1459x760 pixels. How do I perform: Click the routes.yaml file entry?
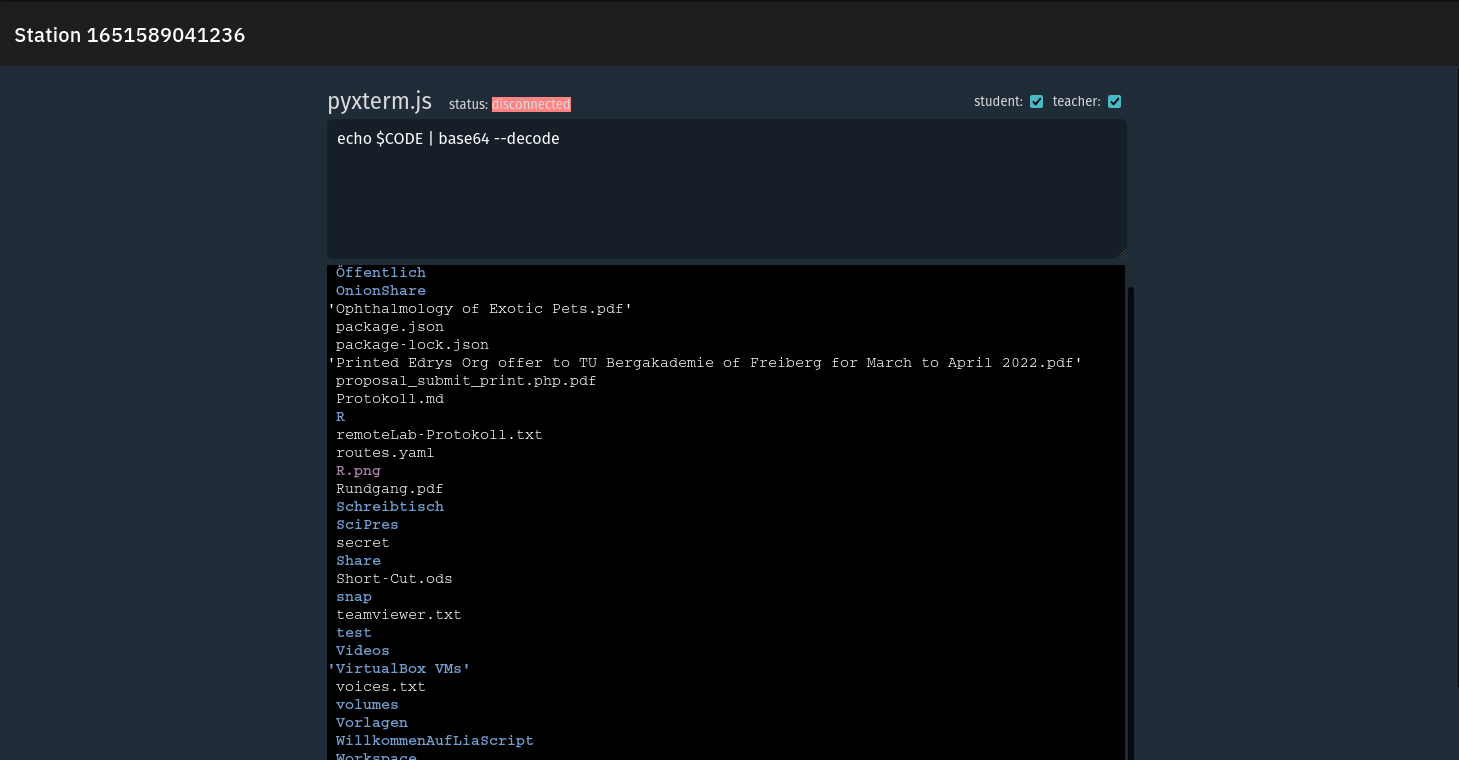(385, 453)
